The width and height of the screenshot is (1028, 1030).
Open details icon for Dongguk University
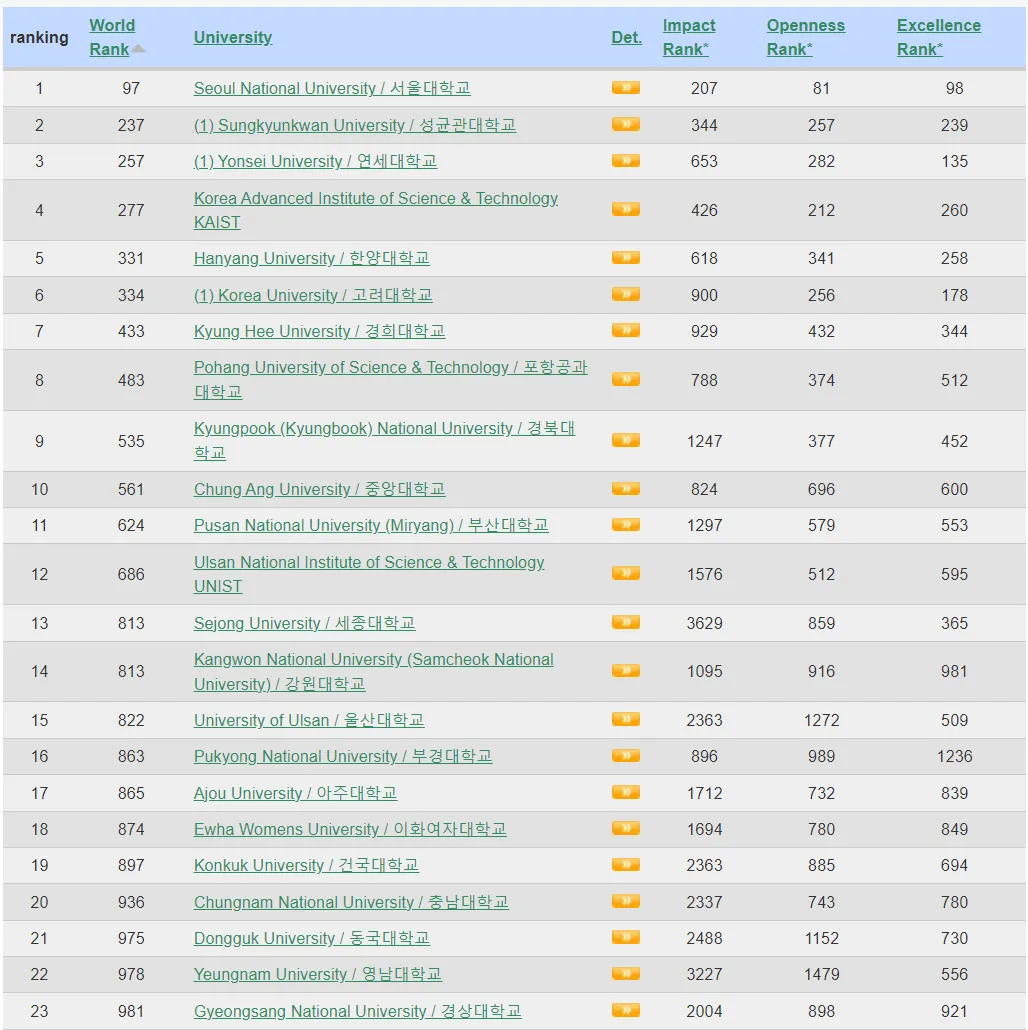click(625, 937)
